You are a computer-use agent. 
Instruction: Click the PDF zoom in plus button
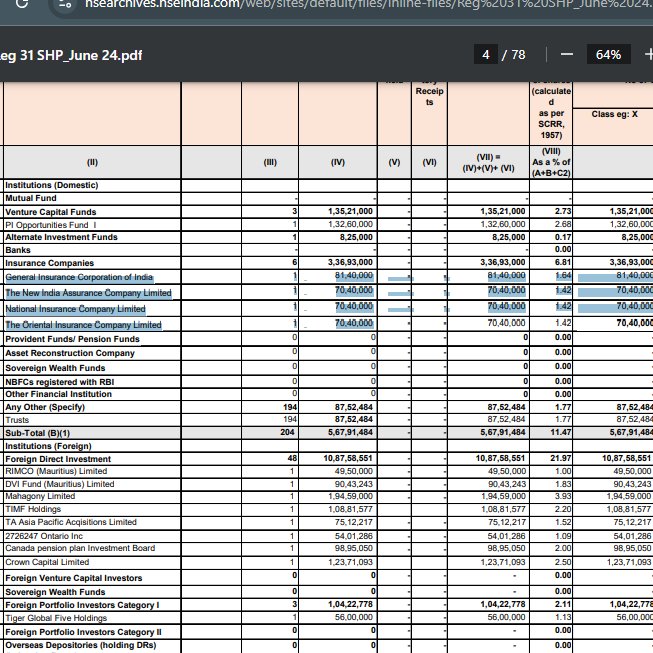(x=648, y=55)
